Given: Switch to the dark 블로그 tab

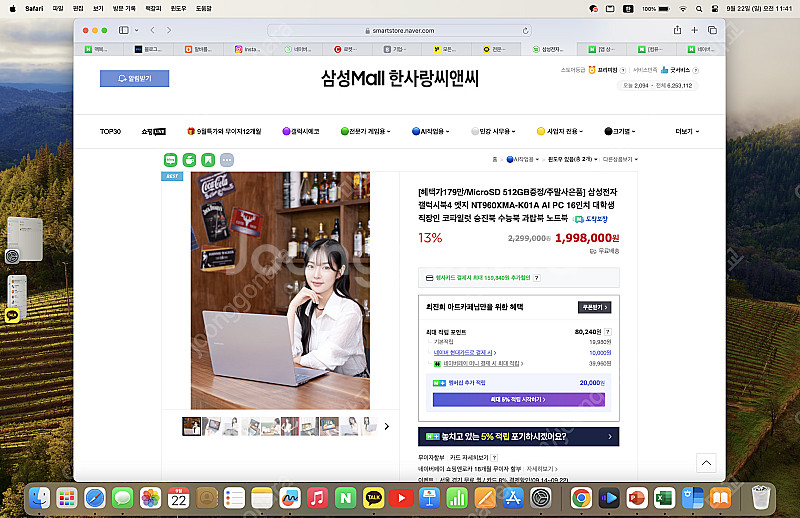Looking at the screenshot, I should (x=148, y=49).
